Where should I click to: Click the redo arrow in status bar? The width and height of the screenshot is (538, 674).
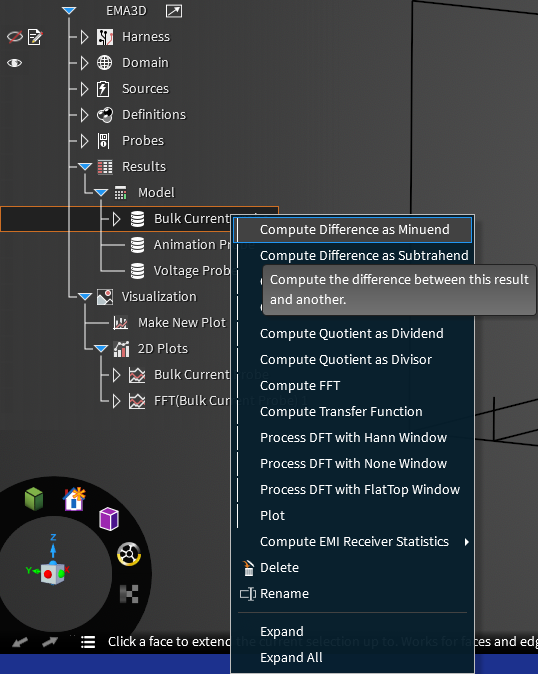[x=50, y=642]
